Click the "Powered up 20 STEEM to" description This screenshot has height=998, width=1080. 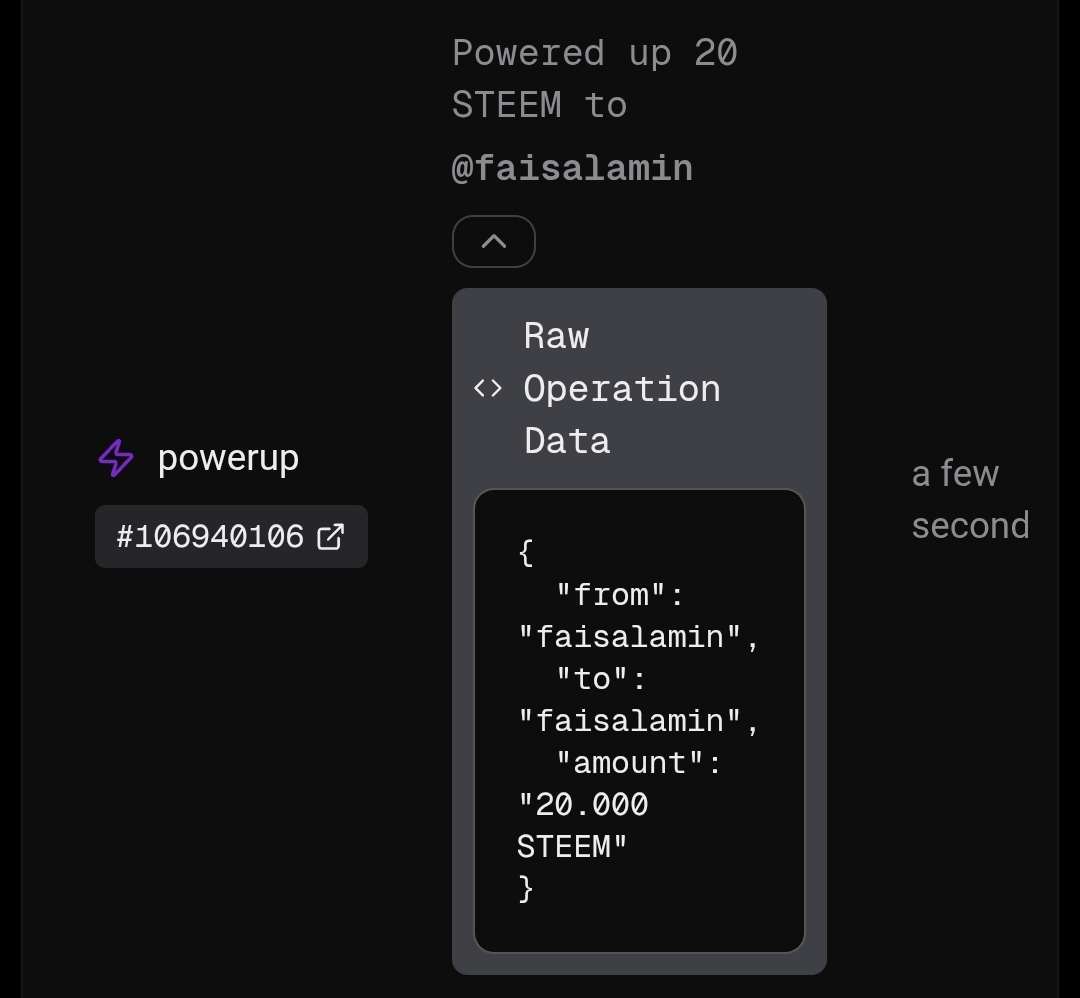(594, 79)
